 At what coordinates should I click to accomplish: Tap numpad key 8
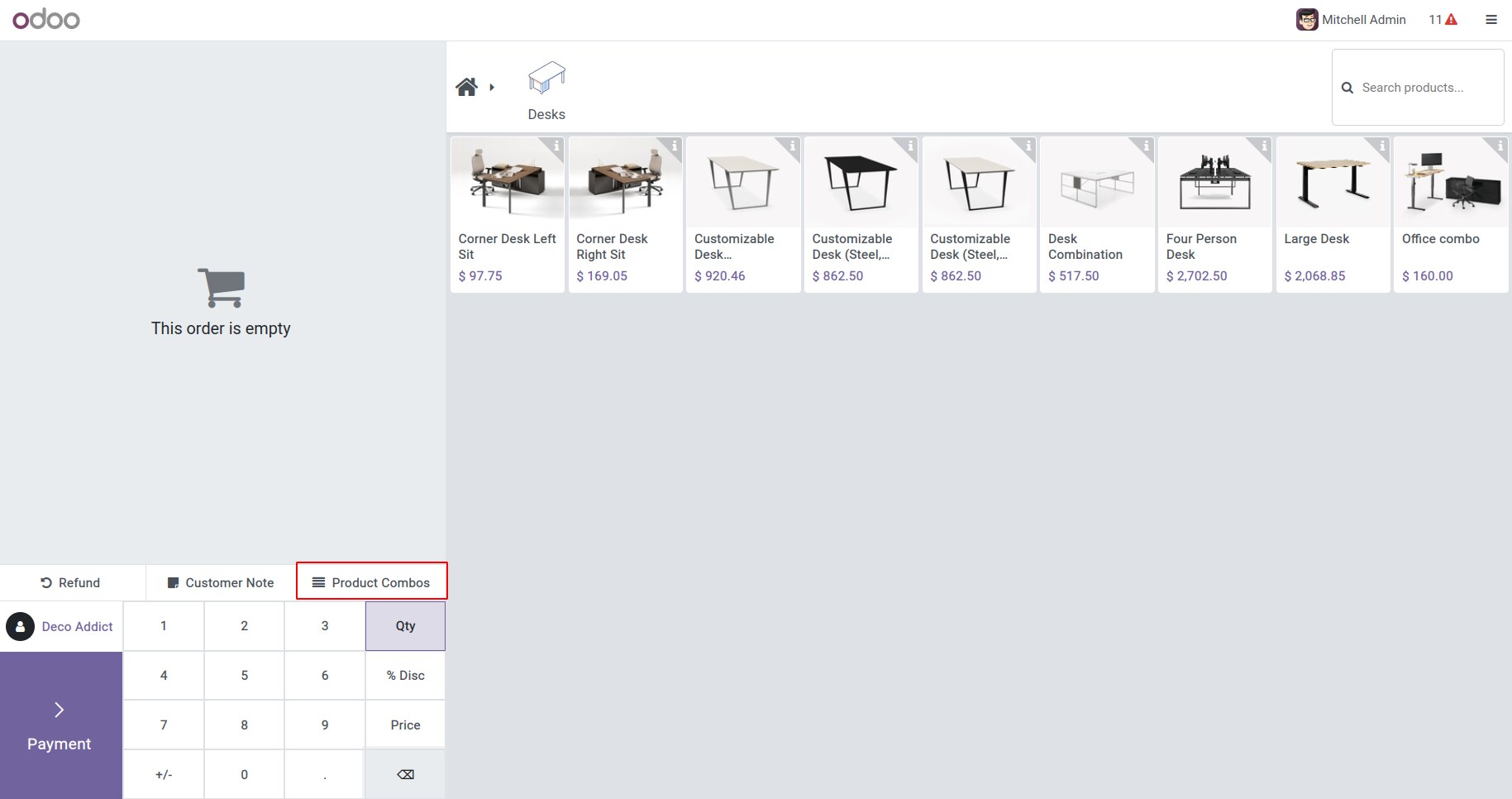[244, 725]
